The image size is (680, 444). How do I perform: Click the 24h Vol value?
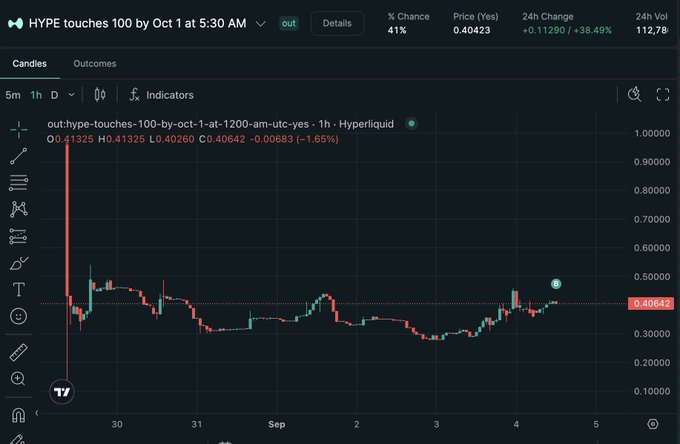[x=652, y=30]
